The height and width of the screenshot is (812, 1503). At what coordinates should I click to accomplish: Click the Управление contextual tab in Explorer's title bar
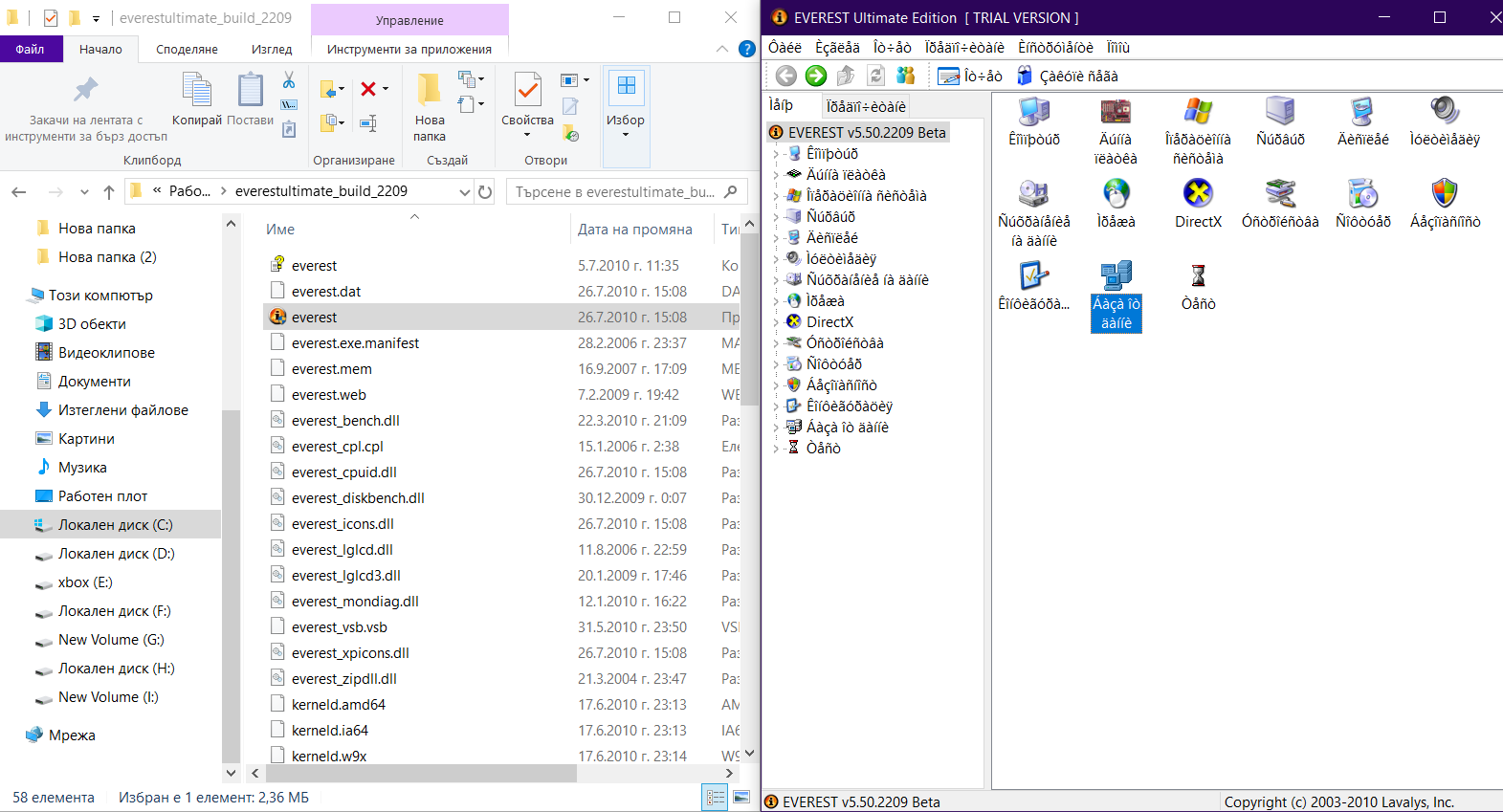[x=409, y=20]
